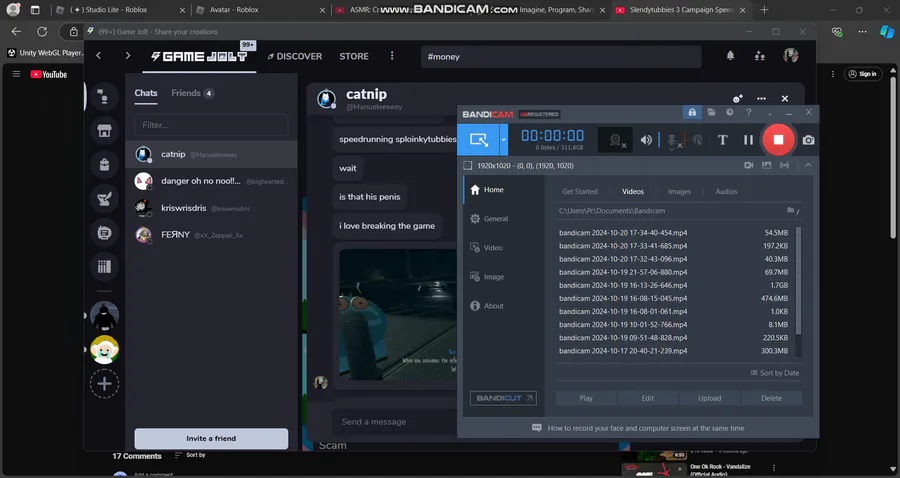The width and height of the screenshot is (900, 478).
Task: Switch to the Videos tab in Bandicam
Action: click(x=633, y=192)
